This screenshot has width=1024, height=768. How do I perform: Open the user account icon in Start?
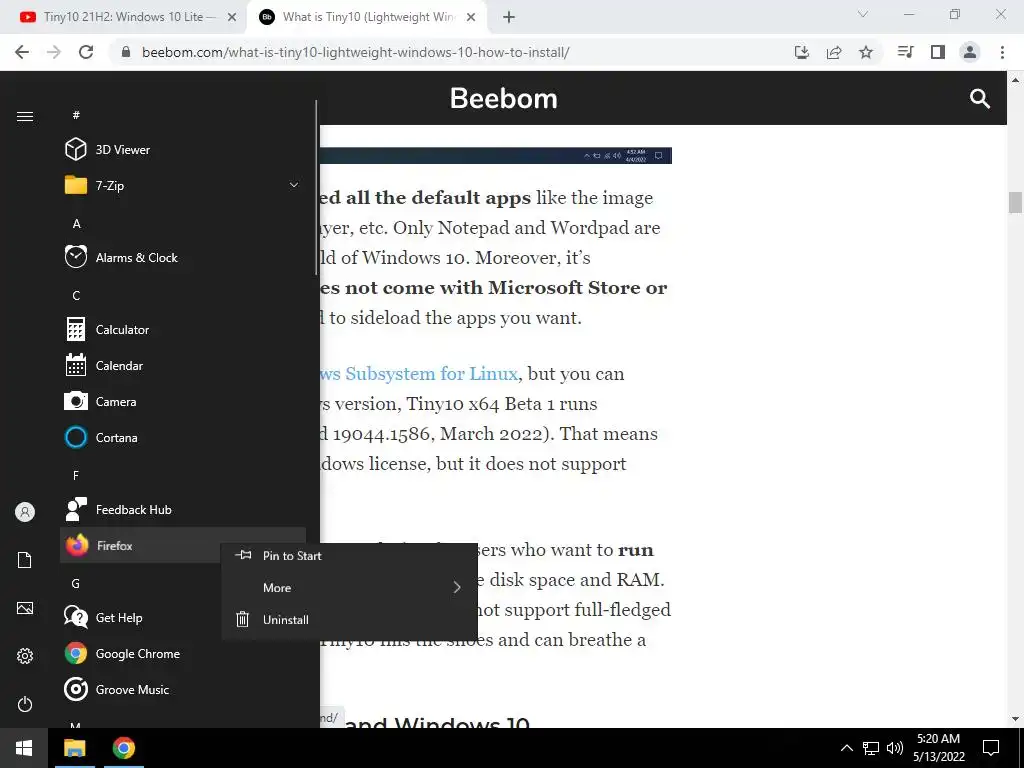click(x=25, y=512)
